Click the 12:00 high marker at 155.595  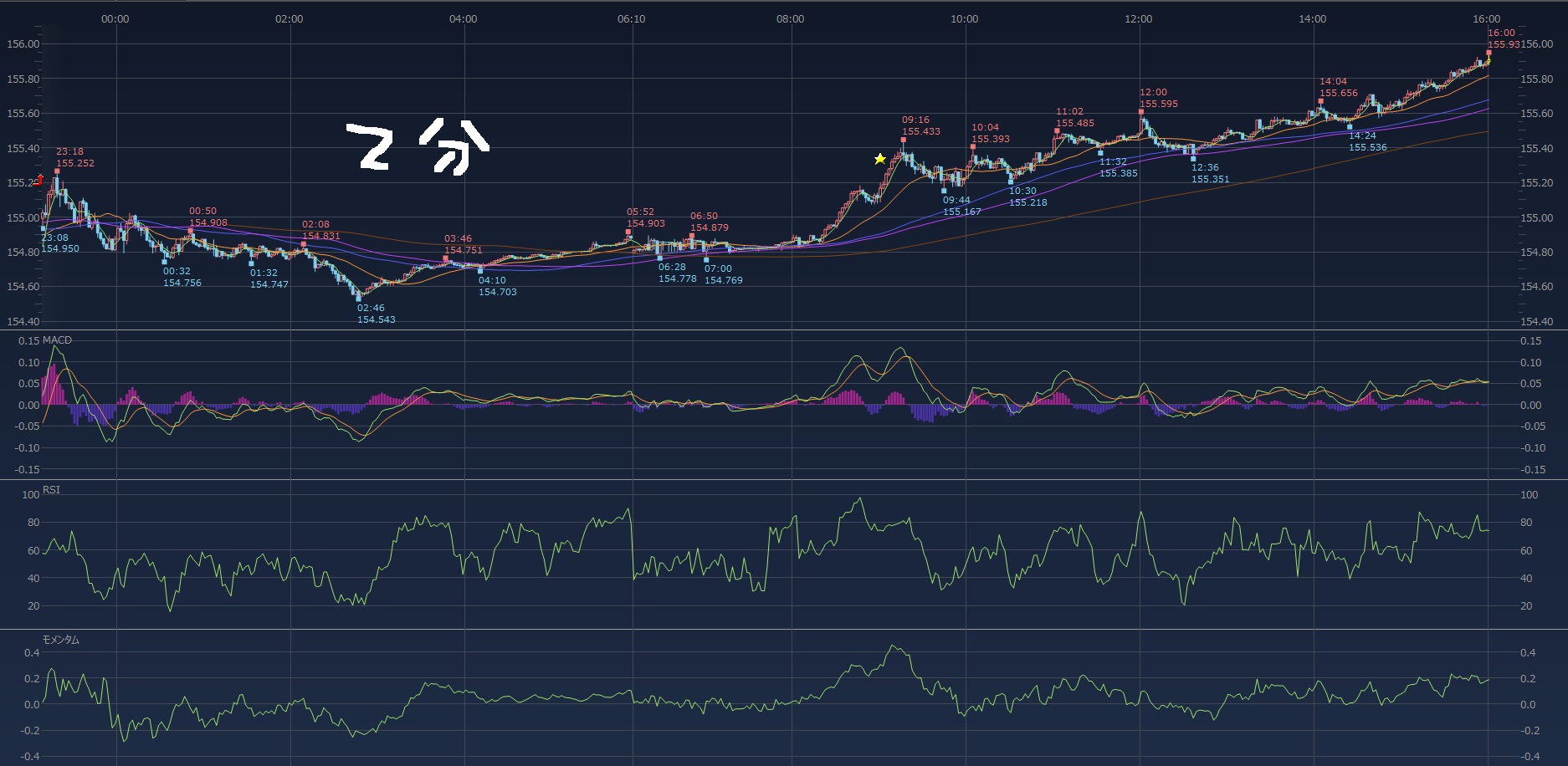pyautogui.click(x=1141, y=111)
